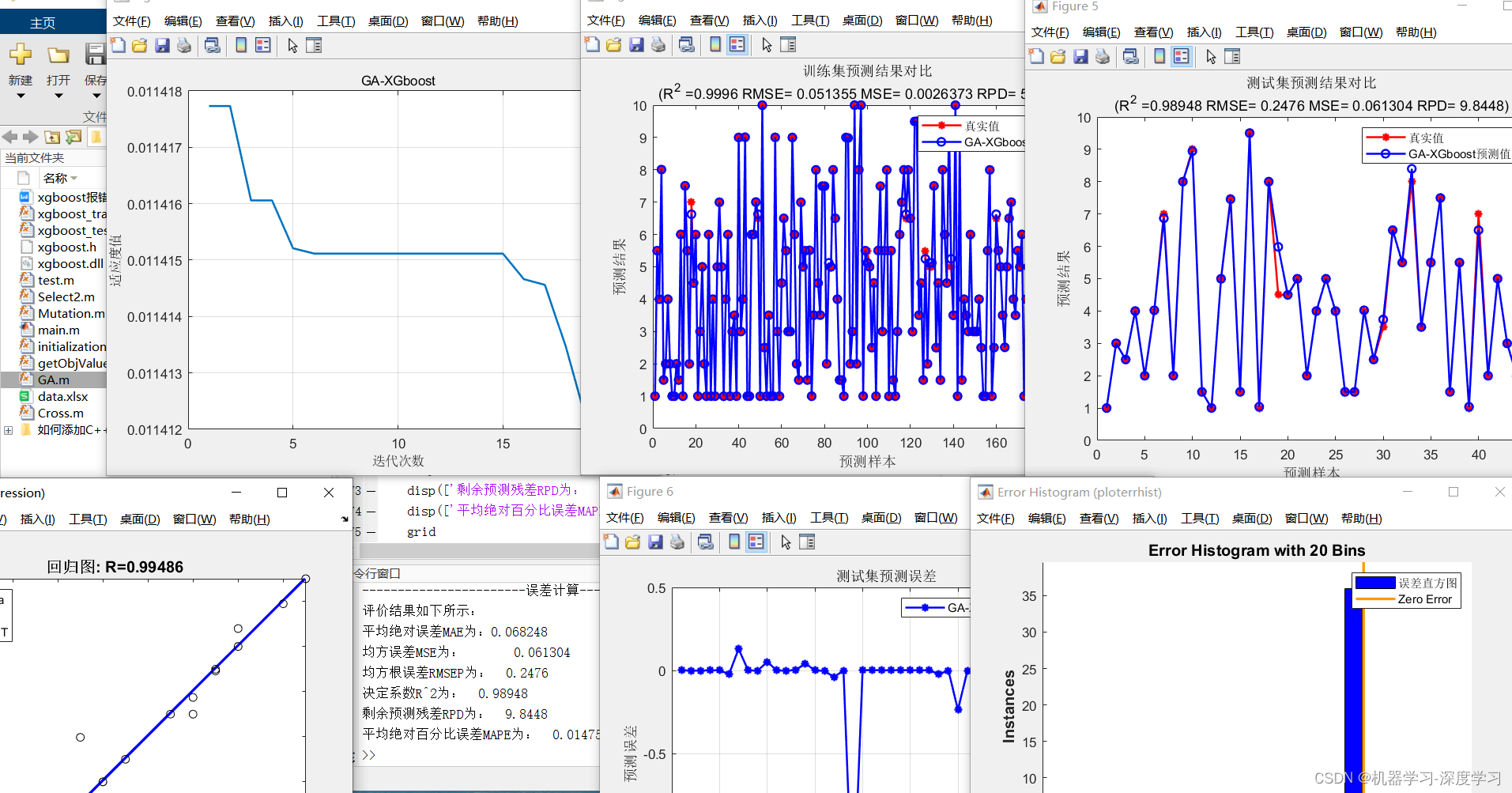Screen dimensions: 1512x793
Task: Select GA.m in the file list
Action: pyautogui.click(x=53, y=380)
